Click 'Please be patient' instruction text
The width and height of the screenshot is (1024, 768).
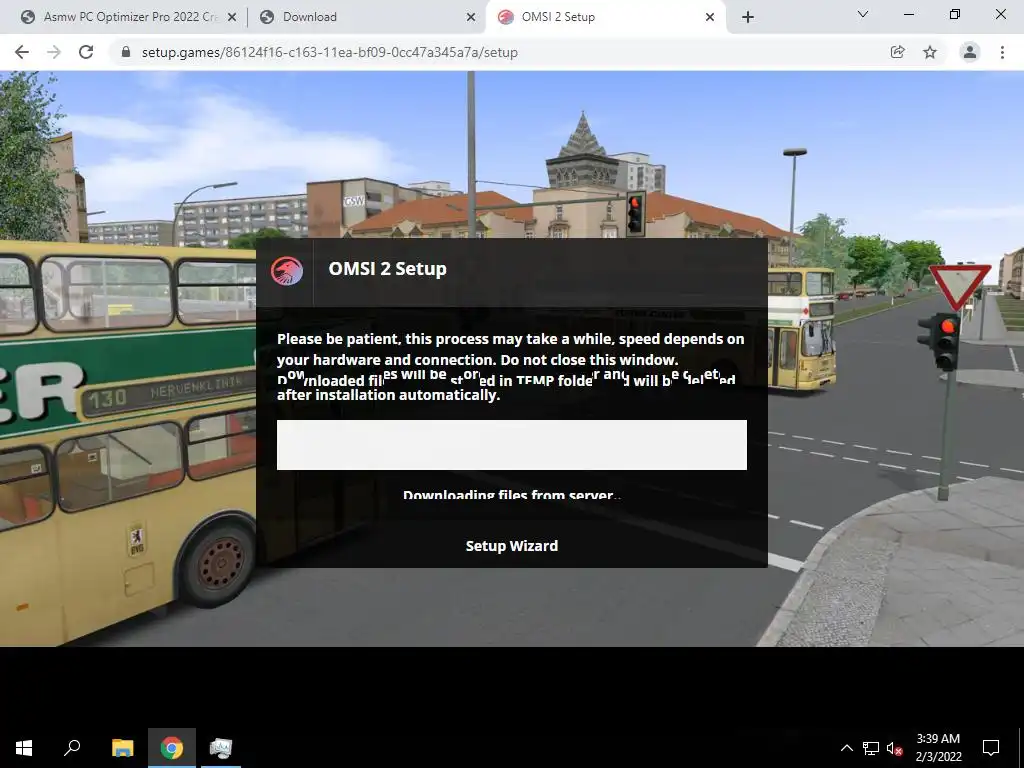pyautogui.click(x=510, y=366)
